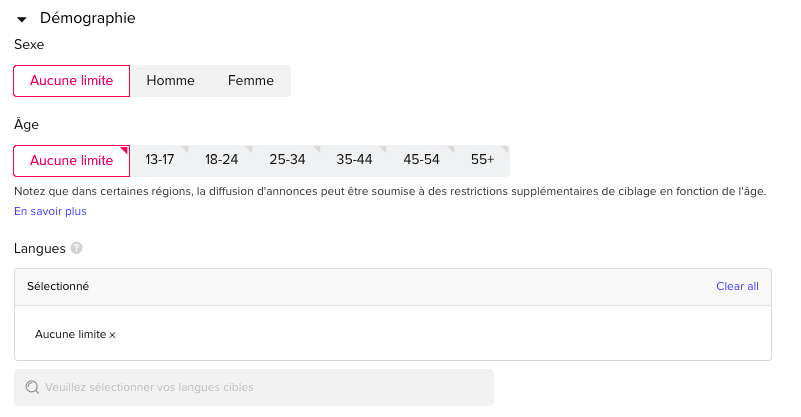Select Femme under Sexe
Screen dimensions: 801x417
pos(250,81)
